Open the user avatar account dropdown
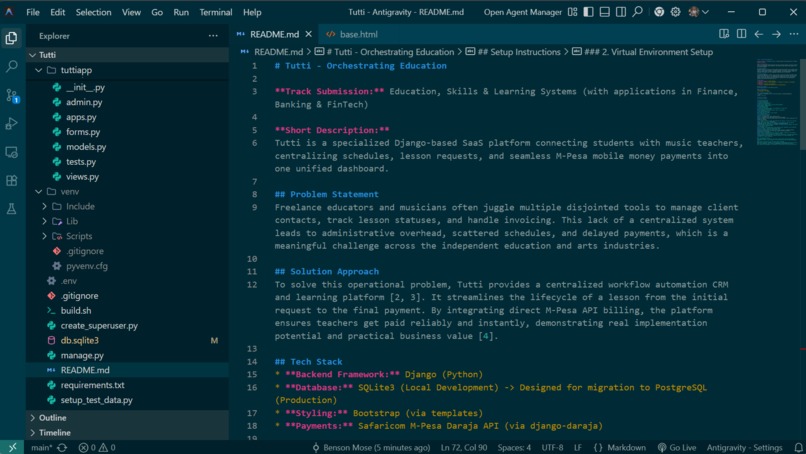 tap(698, 12)
